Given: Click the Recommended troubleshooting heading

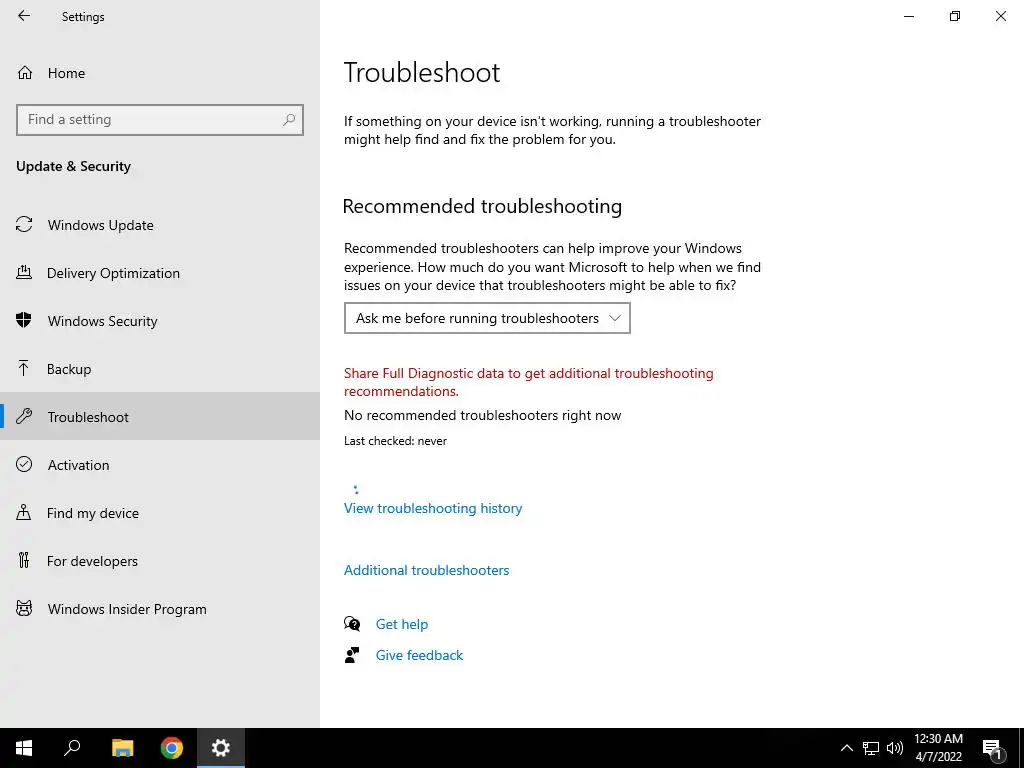Looking at the screenshot, I should click(x=482, y=206).
